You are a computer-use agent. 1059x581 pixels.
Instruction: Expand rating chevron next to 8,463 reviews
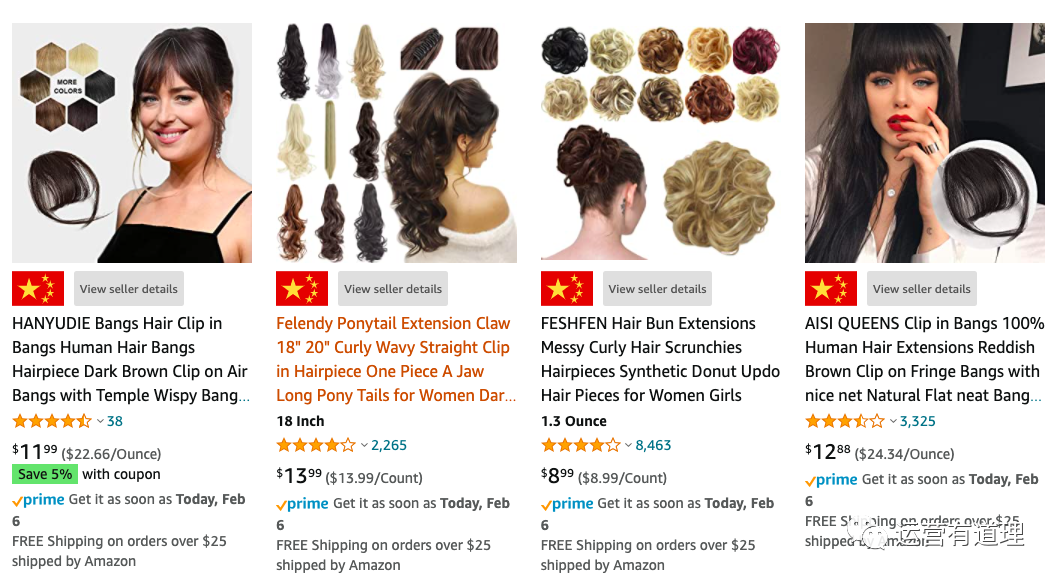628,445
